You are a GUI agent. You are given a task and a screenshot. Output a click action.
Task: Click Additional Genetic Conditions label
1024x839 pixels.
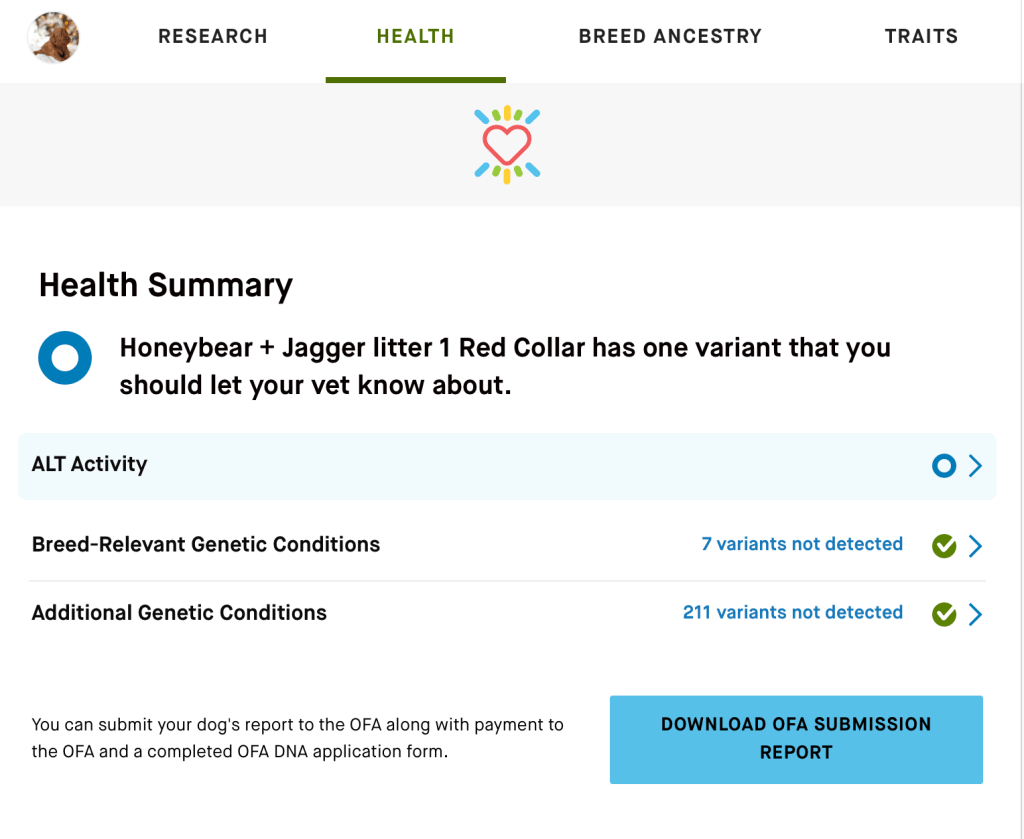[179, 613]
